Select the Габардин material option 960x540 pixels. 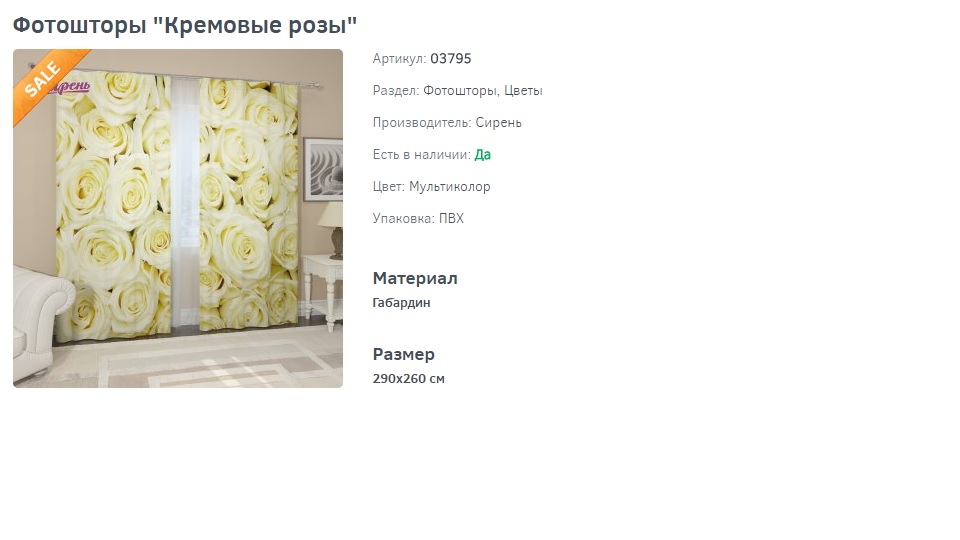(x=402, y=302)
